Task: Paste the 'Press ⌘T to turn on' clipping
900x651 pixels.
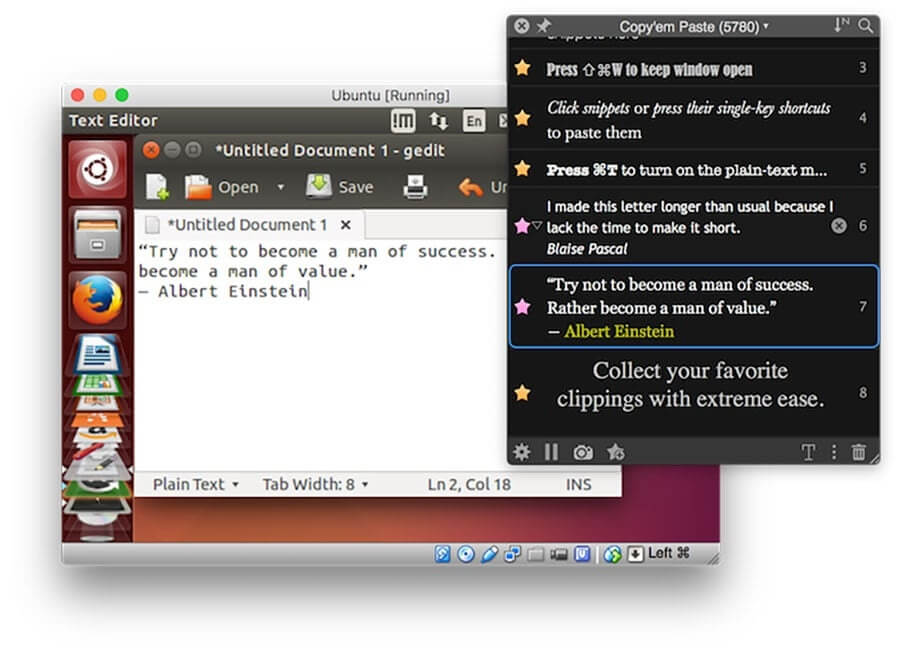Action: (693, 169)
